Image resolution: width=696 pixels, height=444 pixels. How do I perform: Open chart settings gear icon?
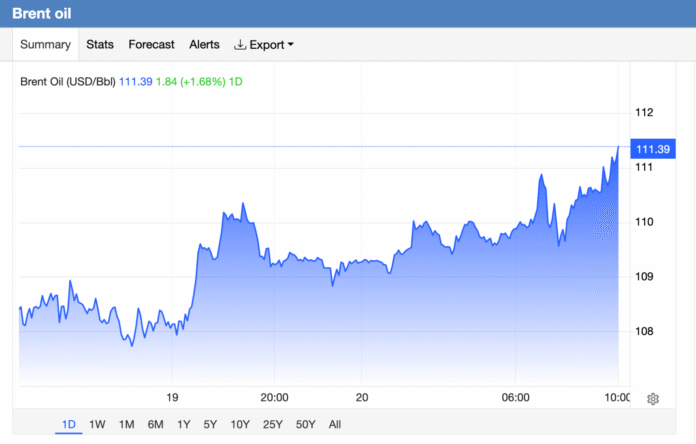point(652,399)
